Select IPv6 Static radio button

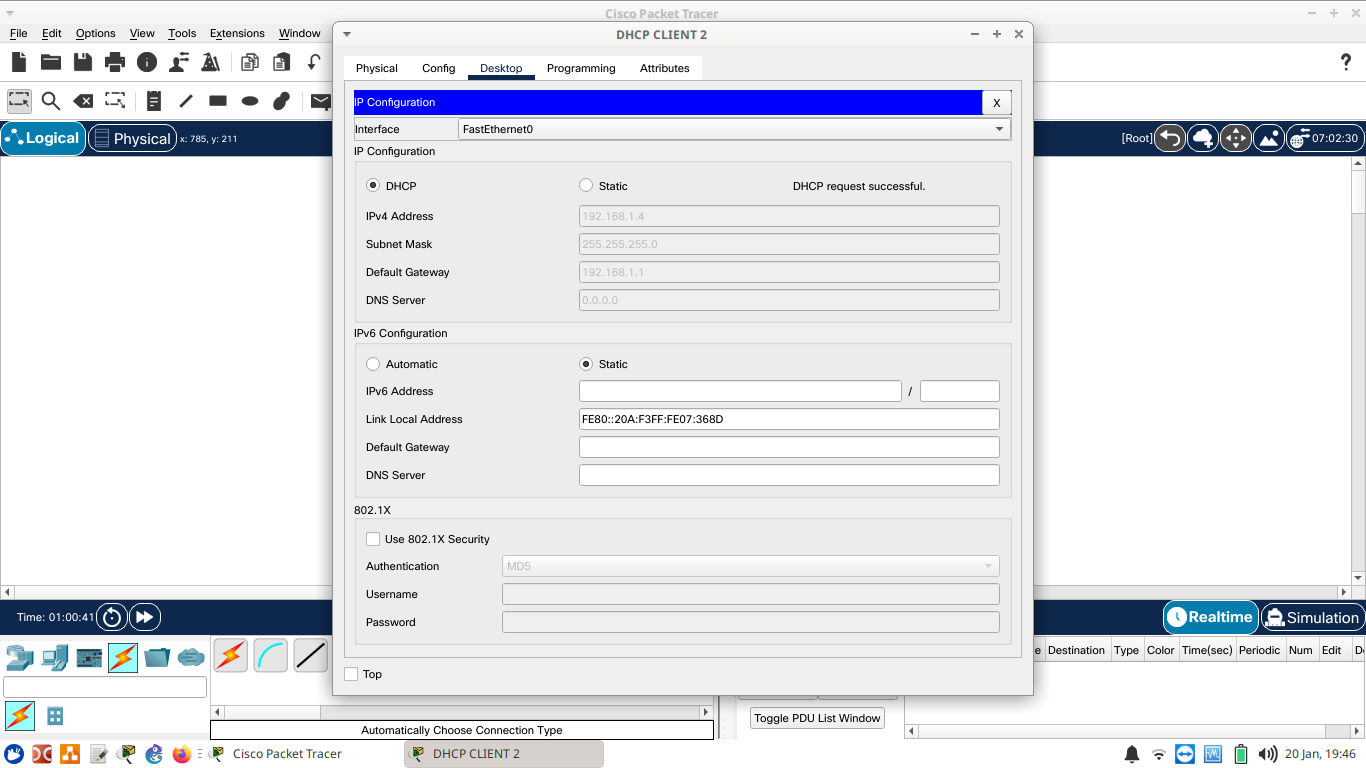(x=586, y=364)
